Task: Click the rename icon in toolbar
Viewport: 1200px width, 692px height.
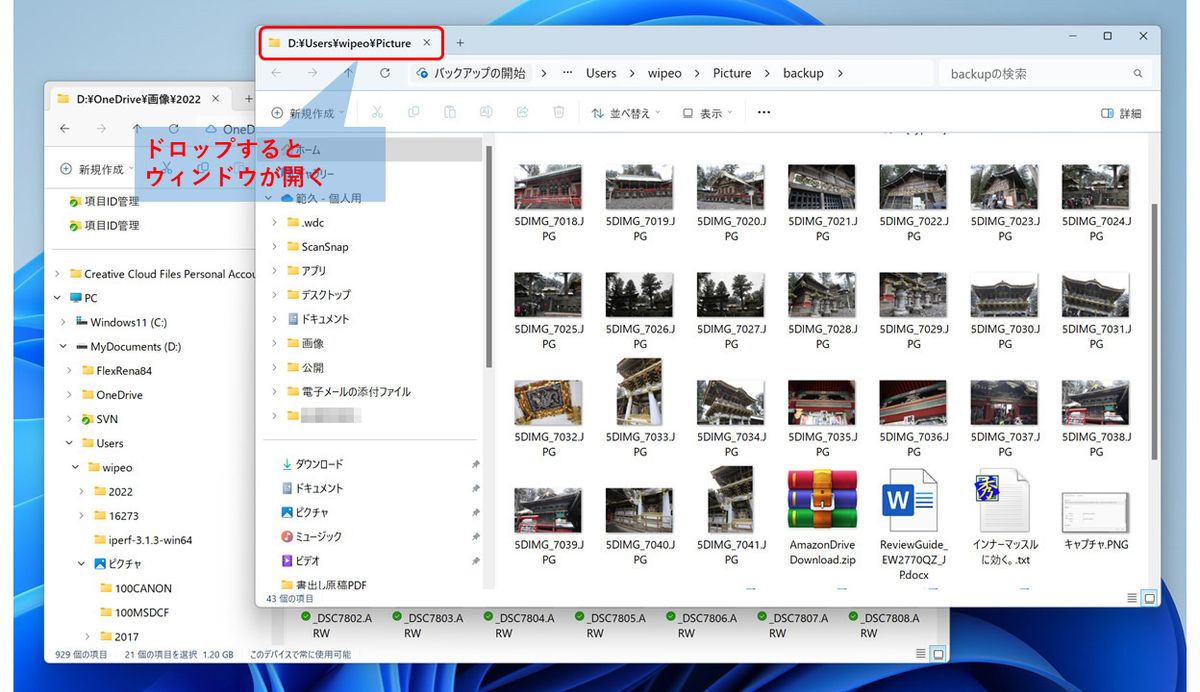Action: (x=486, y=113)
